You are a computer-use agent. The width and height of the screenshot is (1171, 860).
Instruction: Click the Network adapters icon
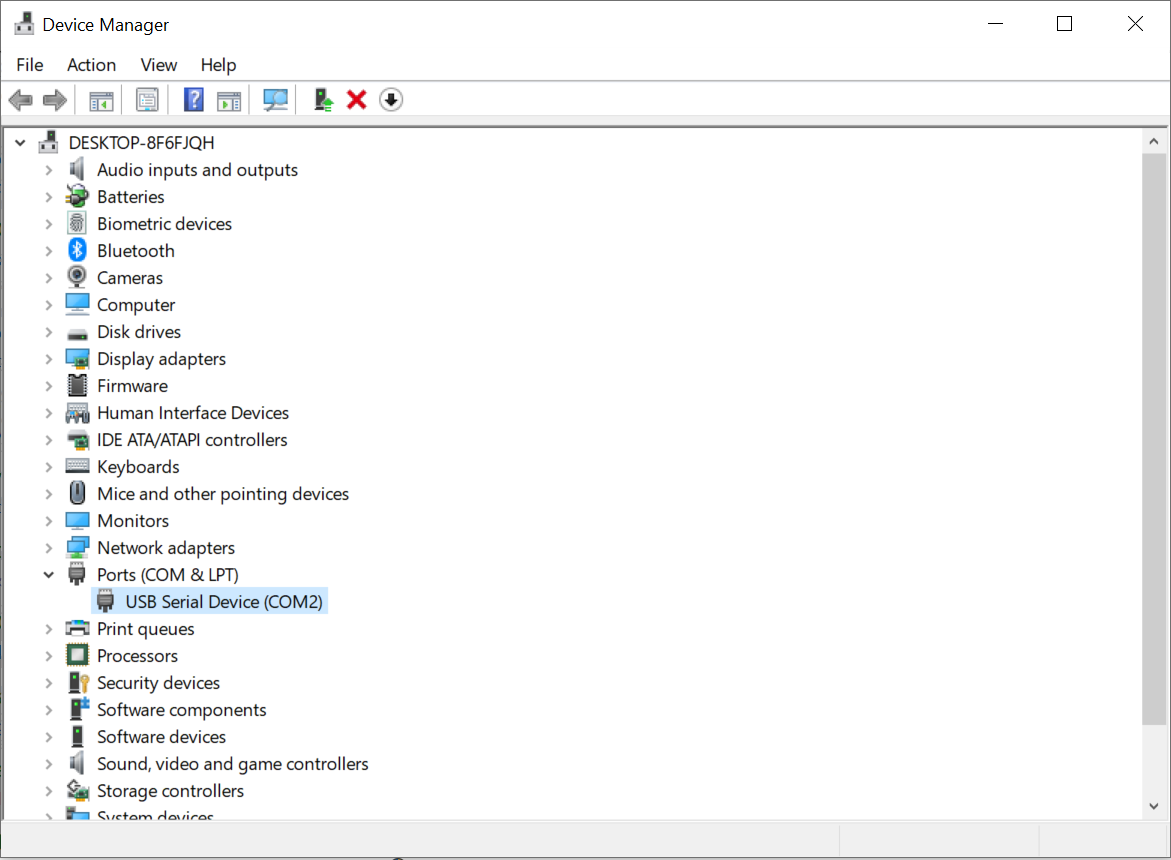pos(77,547)
